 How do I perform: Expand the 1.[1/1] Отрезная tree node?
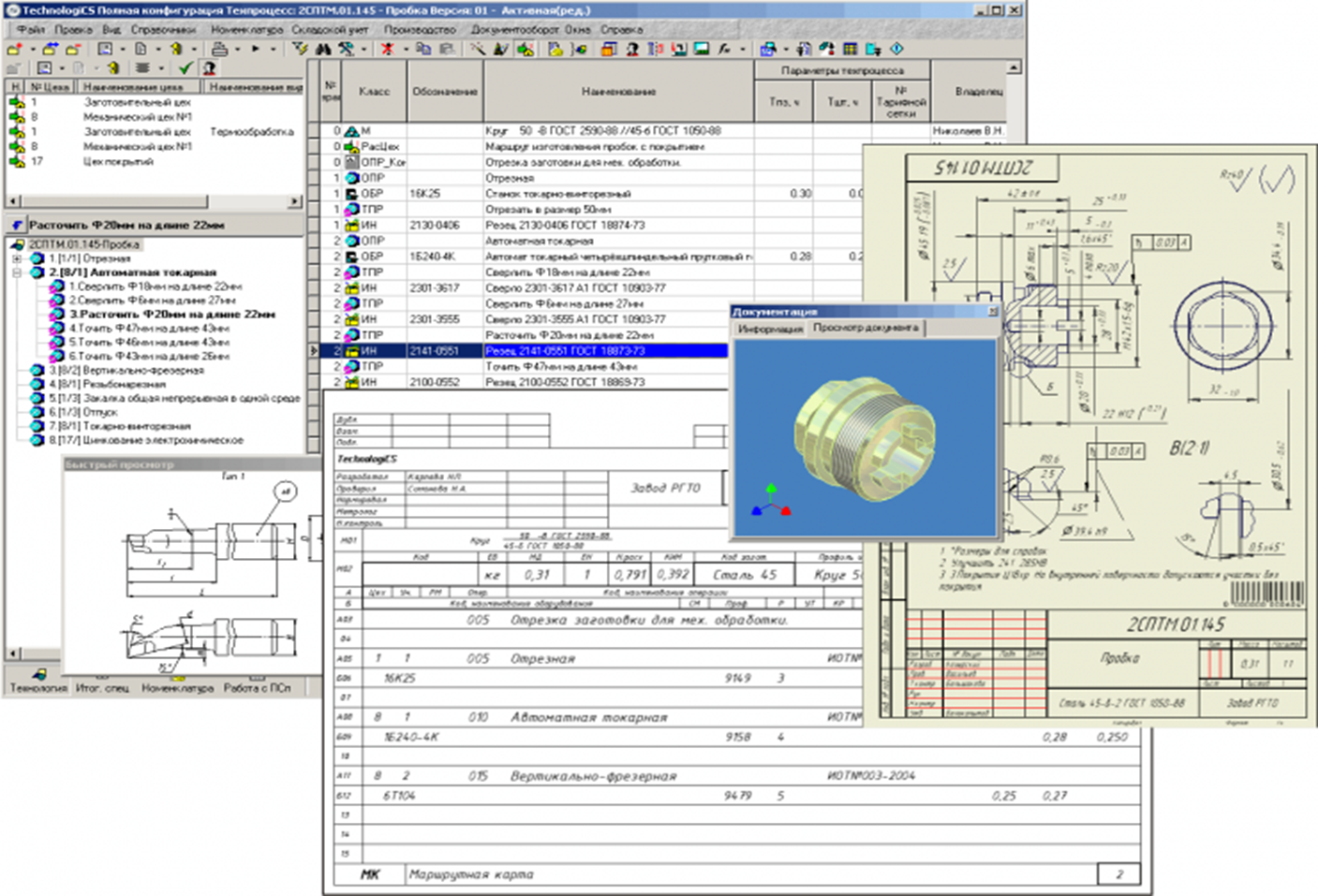(x=16, y=258)
